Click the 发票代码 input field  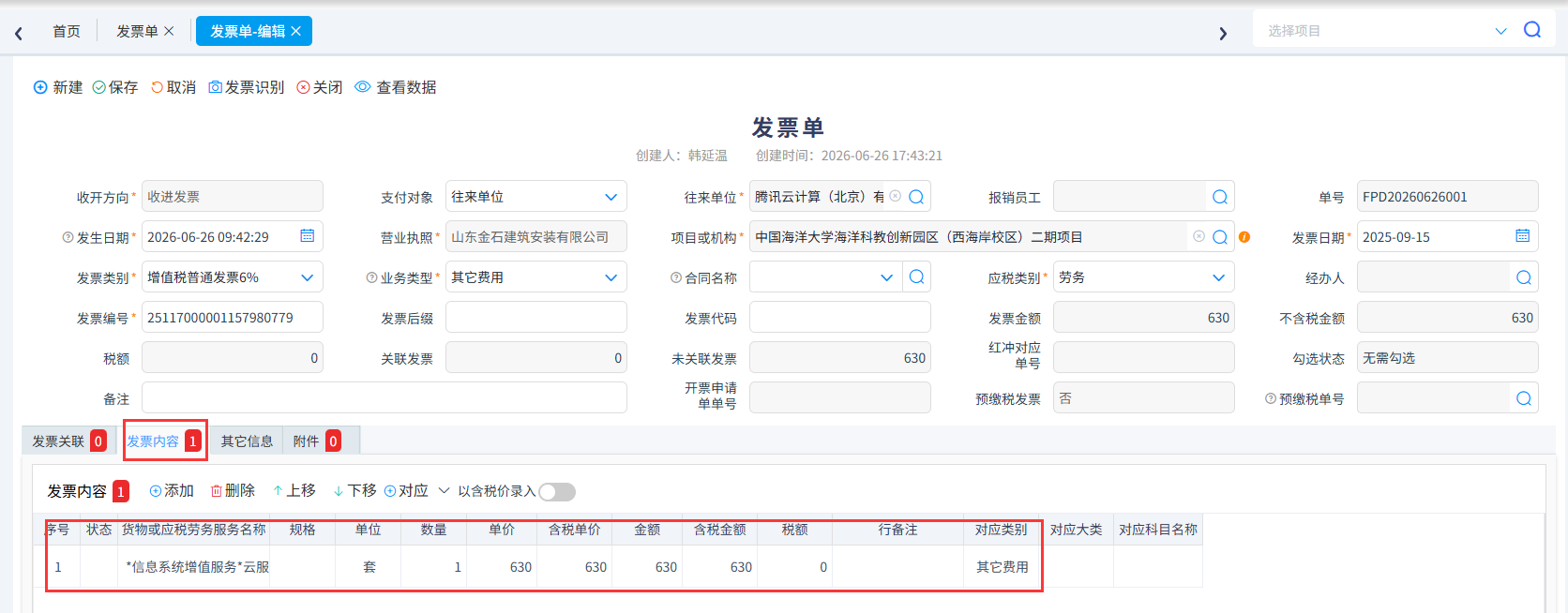840,317
